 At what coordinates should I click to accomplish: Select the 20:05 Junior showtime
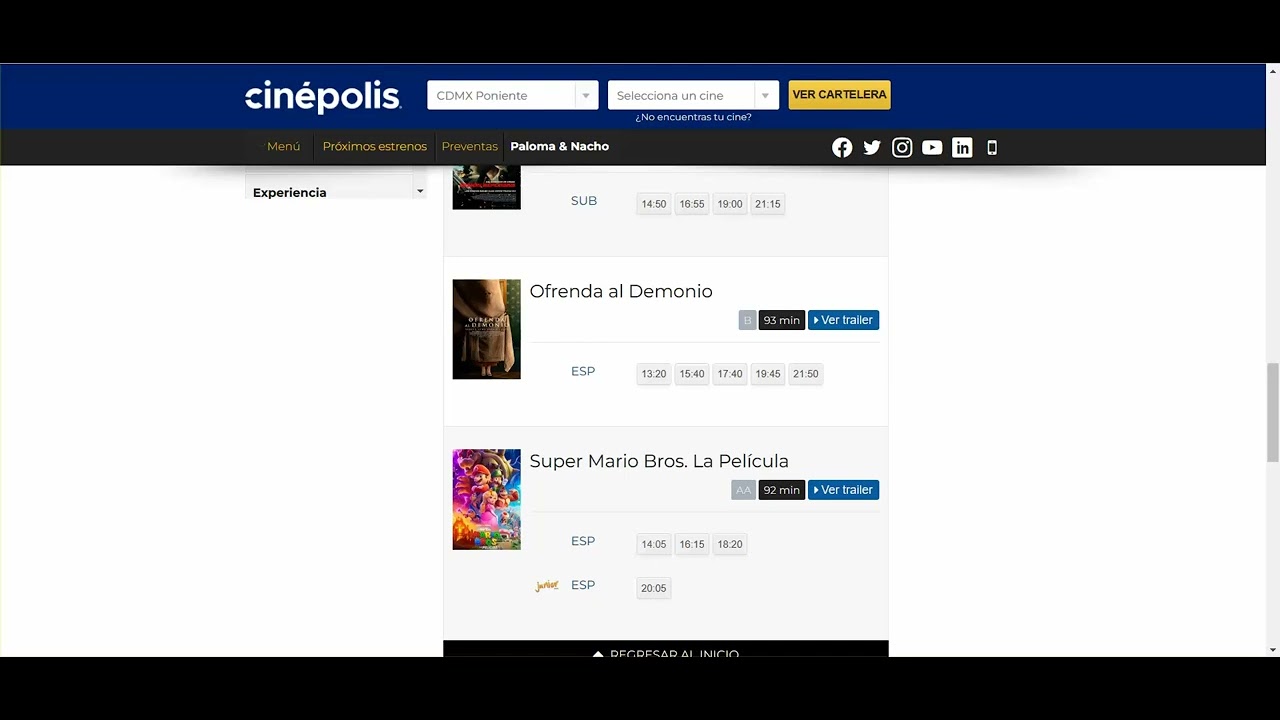tap(654, 588)
